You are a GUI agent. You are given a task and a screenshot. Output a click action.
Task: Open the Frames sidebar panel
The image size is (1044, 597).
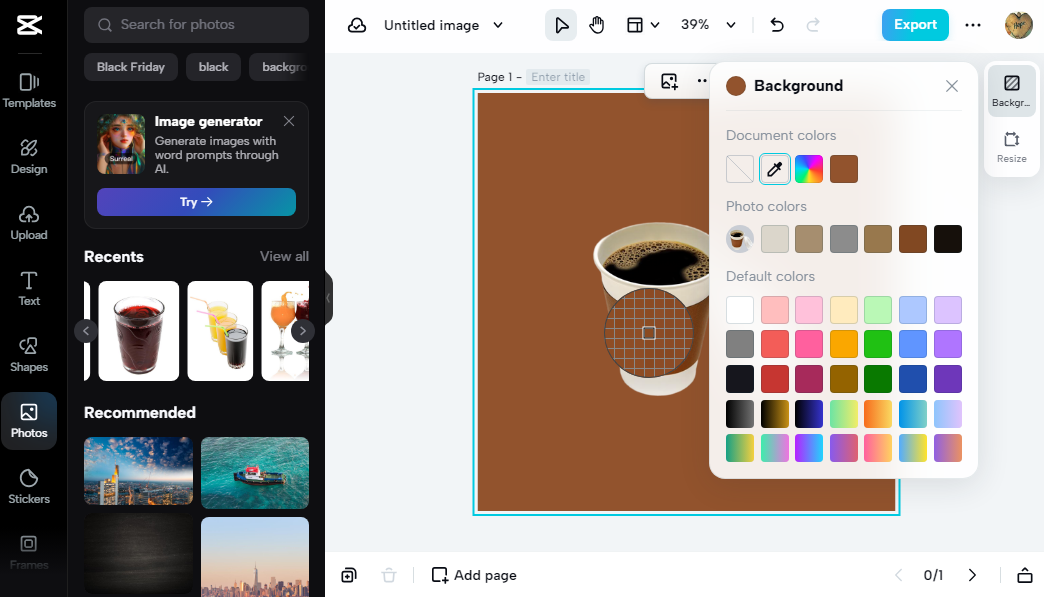[x=29, y=552]
